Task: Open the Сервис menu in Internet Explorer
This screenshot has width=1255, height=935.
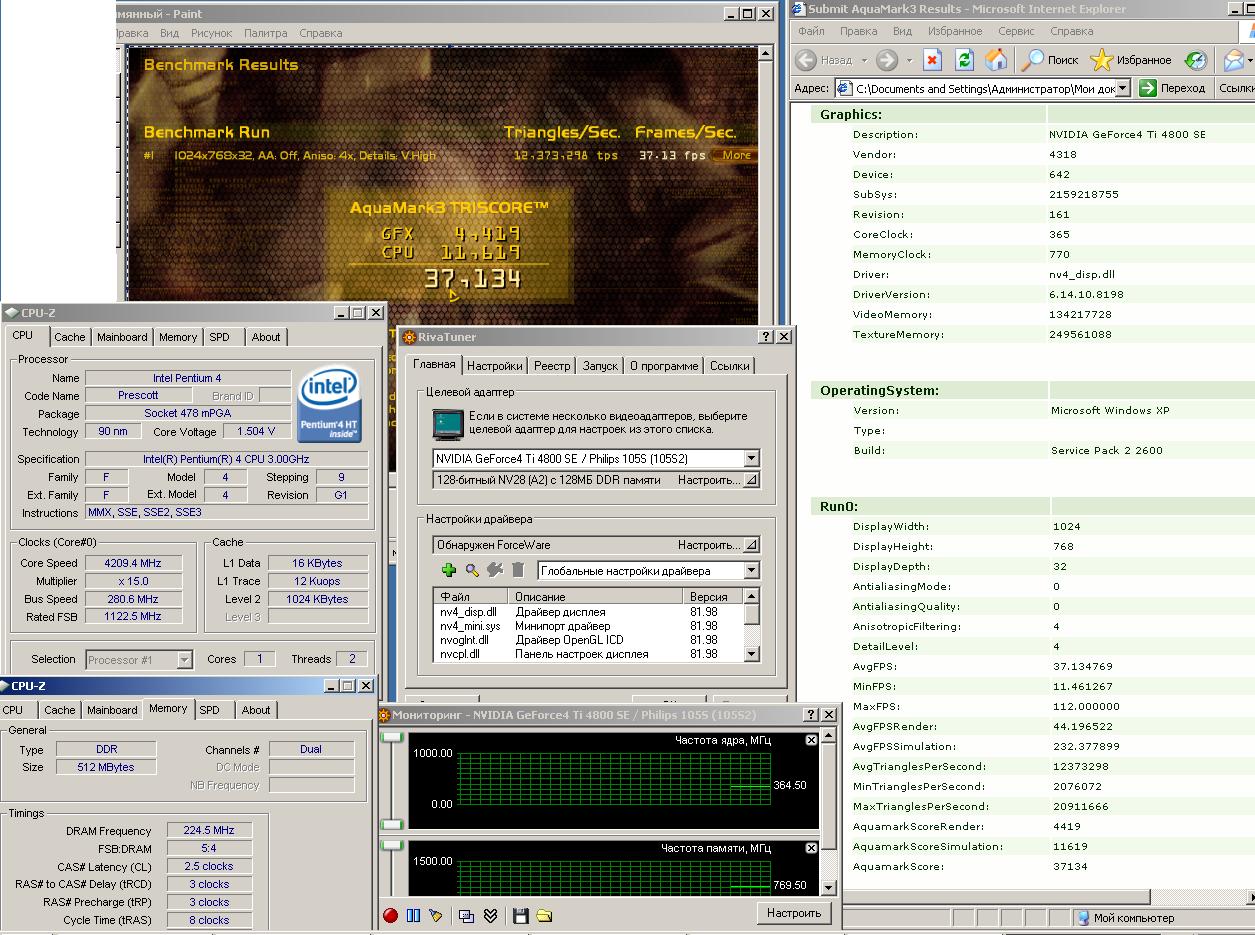Action: (1016, 31)
